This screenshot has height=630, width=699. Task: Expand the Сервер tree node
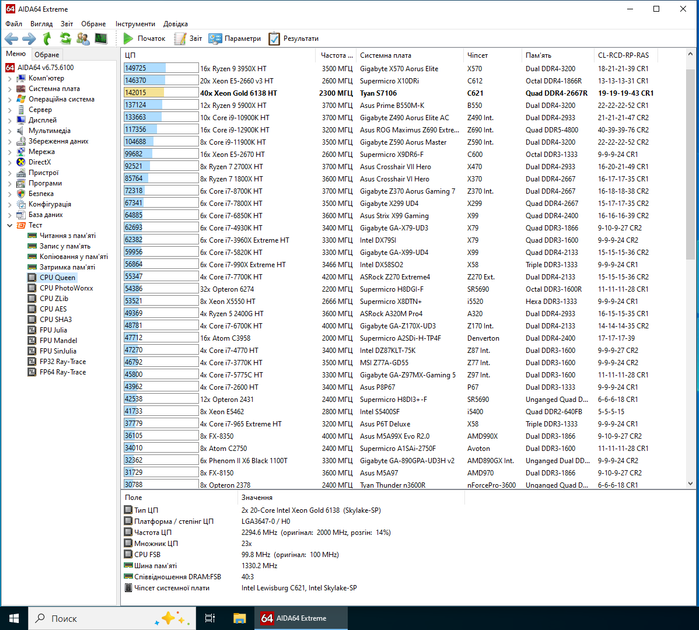click(10, 110)
